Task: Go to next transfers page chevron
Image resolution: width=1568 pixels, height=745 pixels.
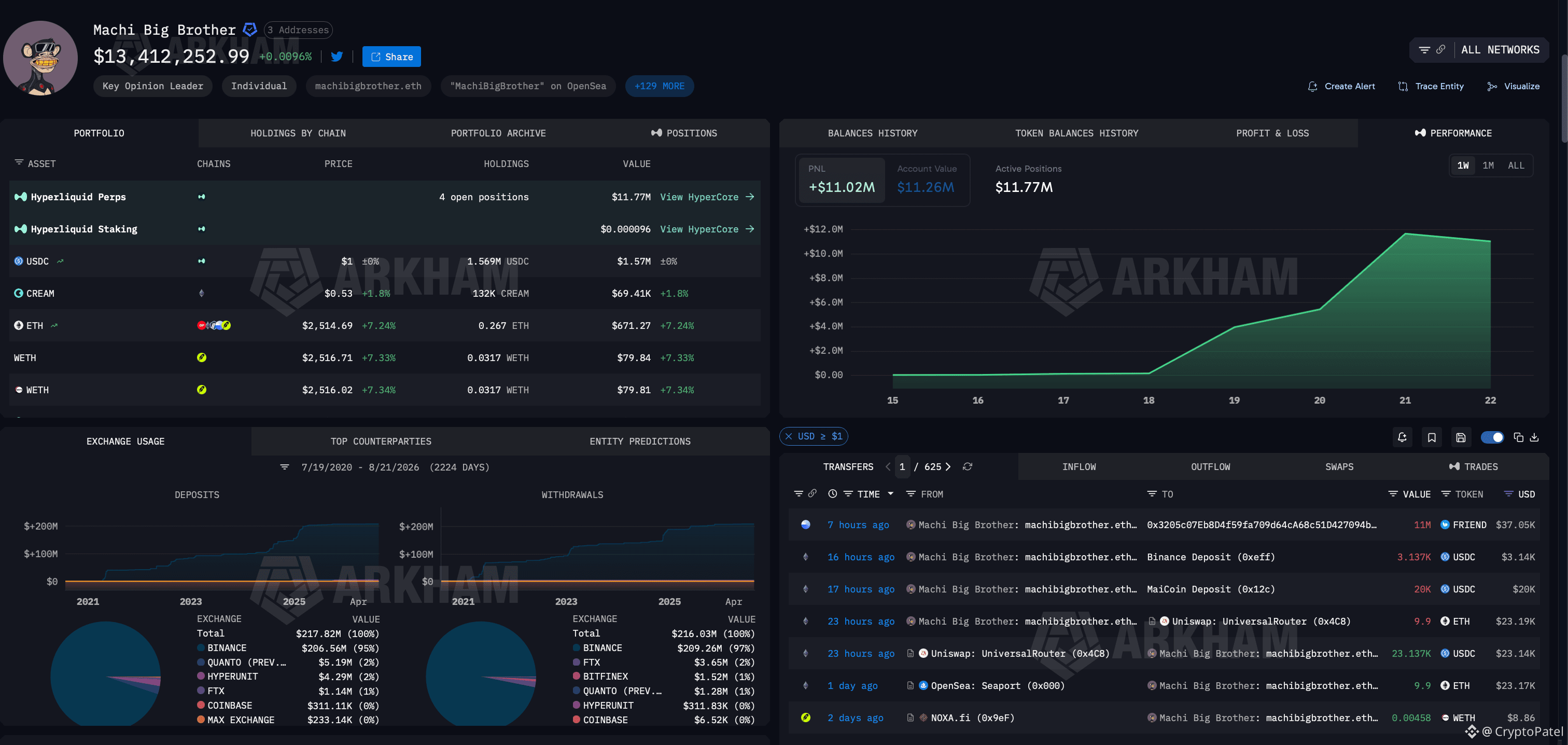Action: [948, 466]
